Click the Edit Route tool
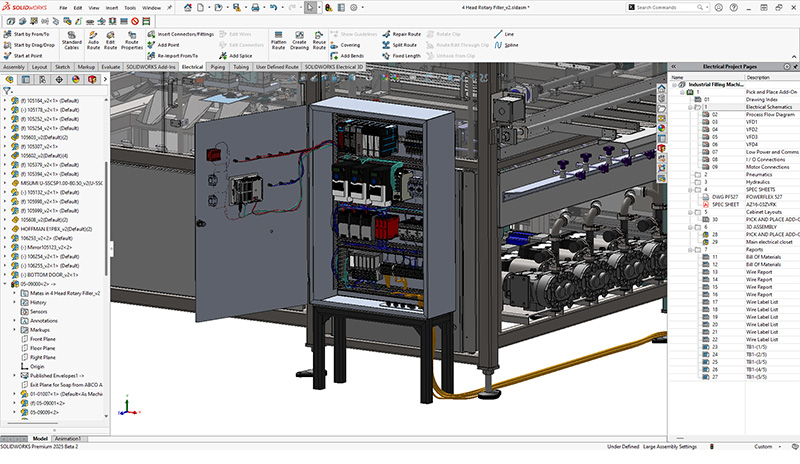This screenshot has height=464, width=800. pyautogui.click(x=110, y=40)
